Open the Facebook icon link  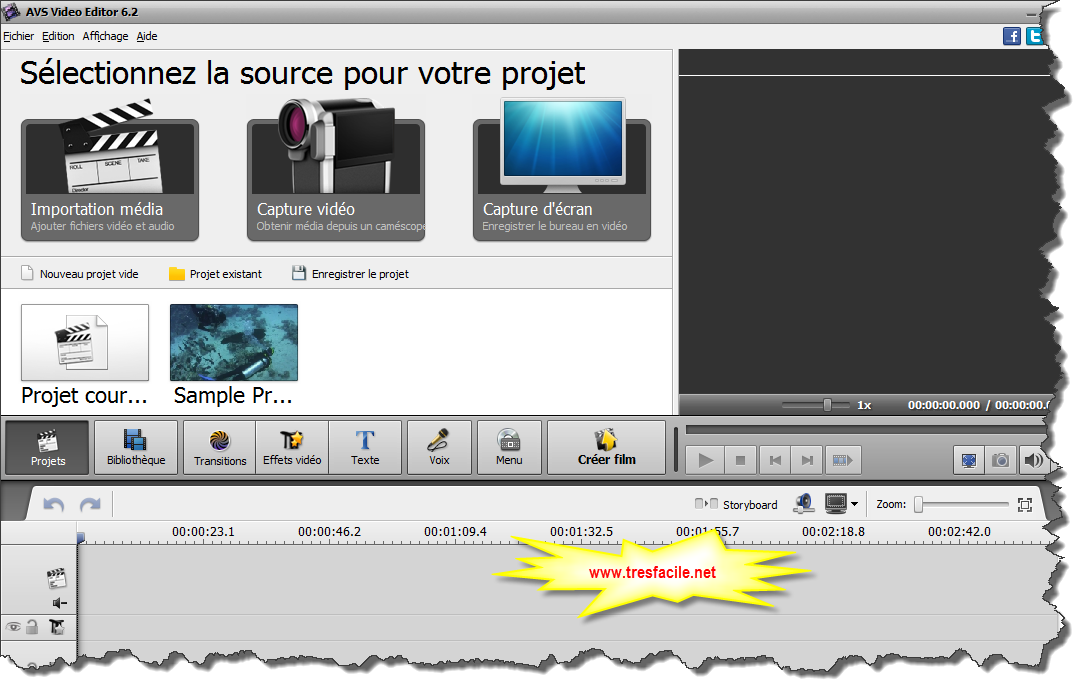click(1012, 36)
